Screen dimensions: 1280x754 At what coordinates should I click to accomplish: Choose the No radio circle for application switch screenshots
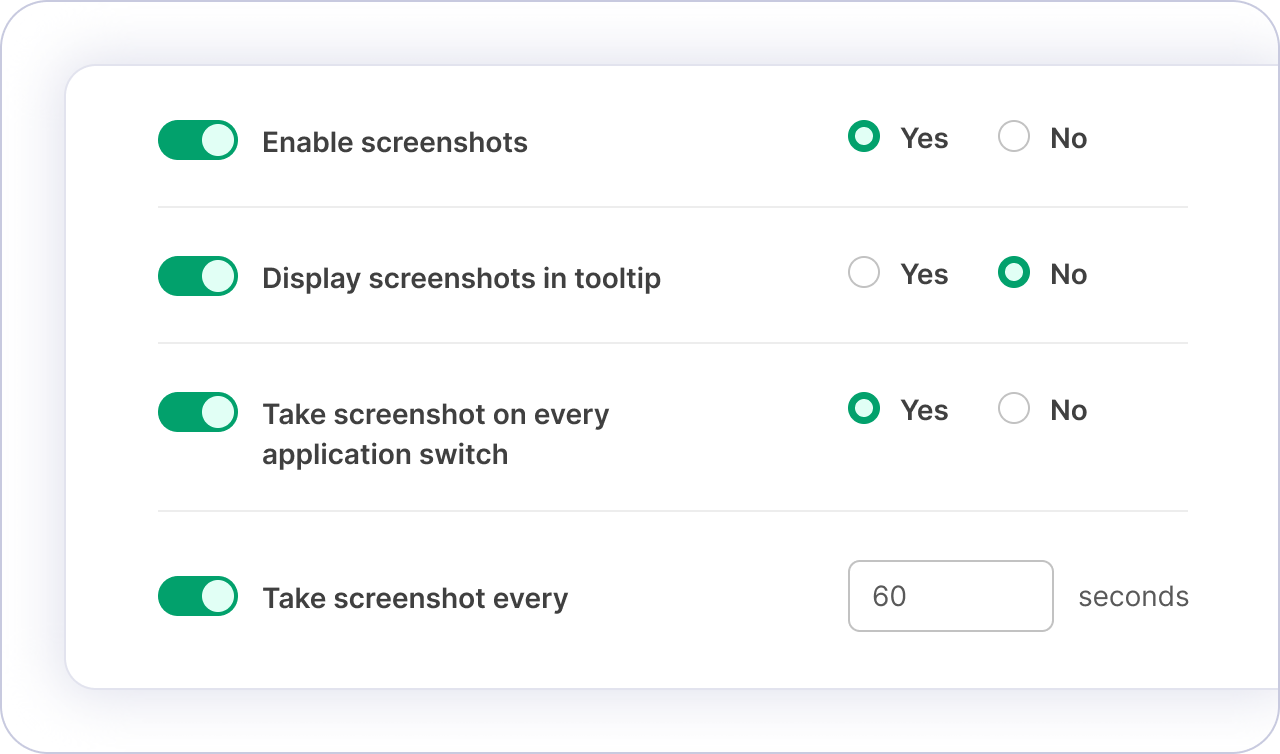pos(1014,409)
